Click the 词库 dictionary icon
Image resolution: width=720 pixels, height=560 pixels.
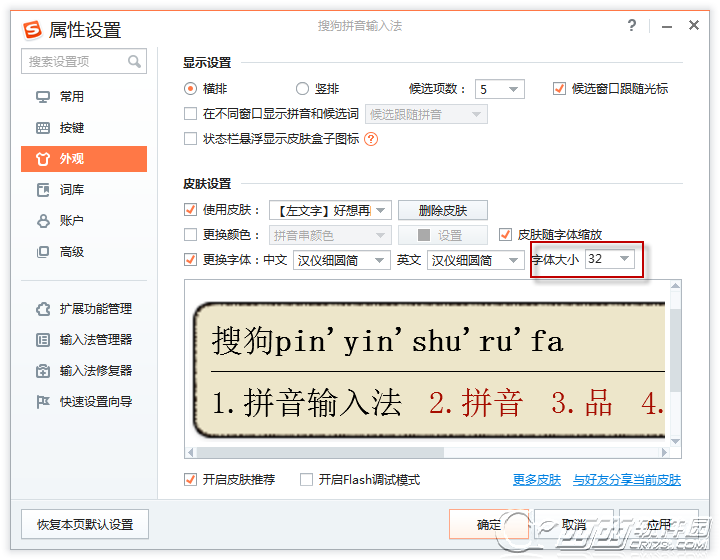click(43, 190)
